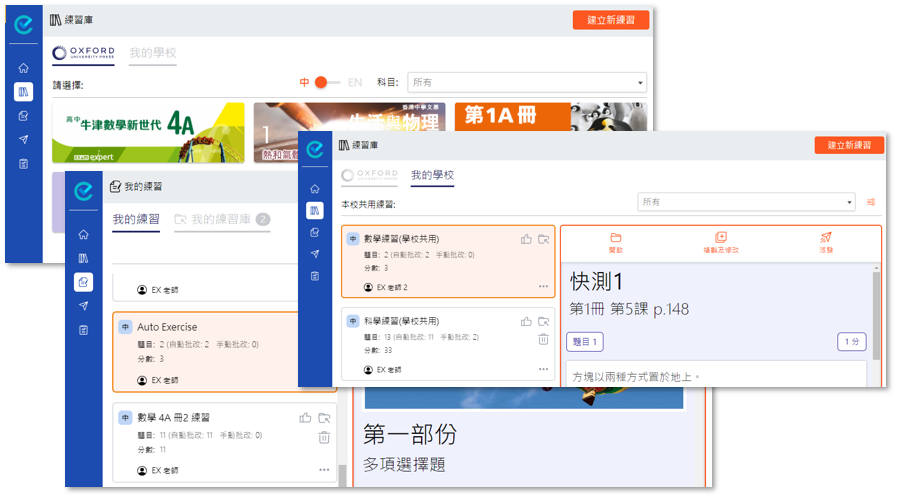Delete the 科學練習(學校共用) exercise via trash icon
Image resolution: width=898 pixels, height=501 pixels.
point(543,339)
